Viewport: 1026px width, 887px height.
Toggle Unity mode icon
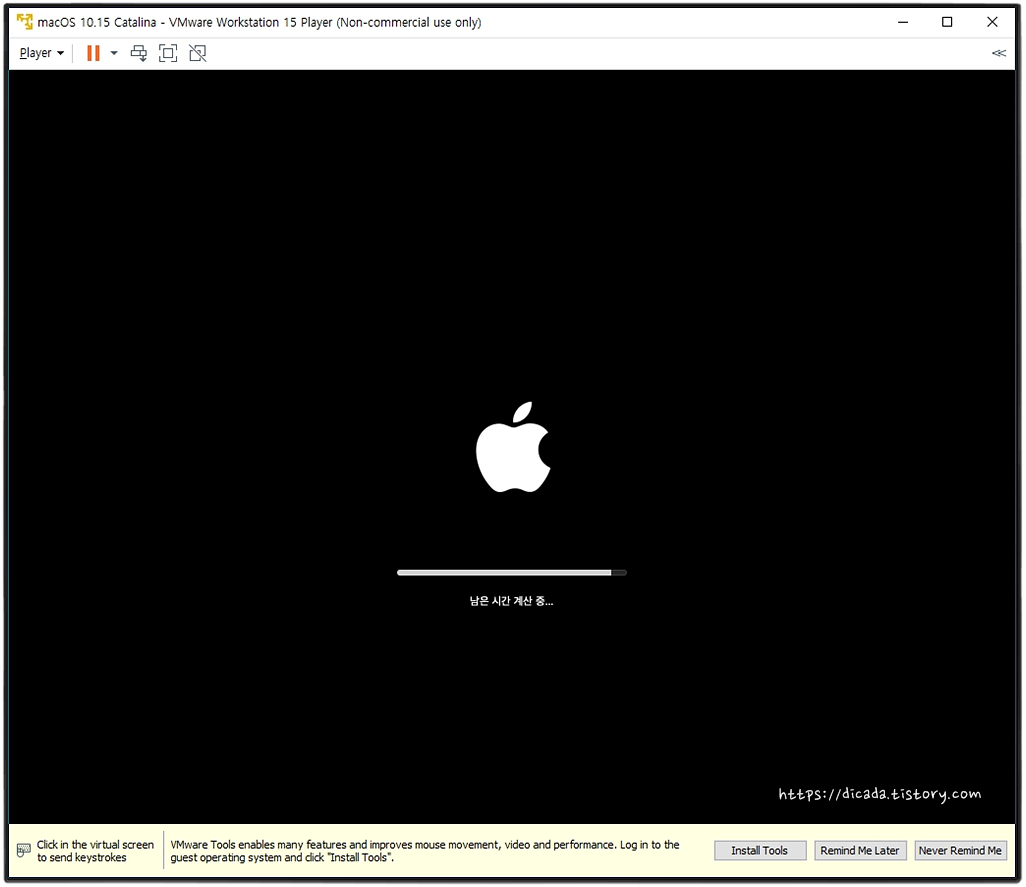point(198,53)
